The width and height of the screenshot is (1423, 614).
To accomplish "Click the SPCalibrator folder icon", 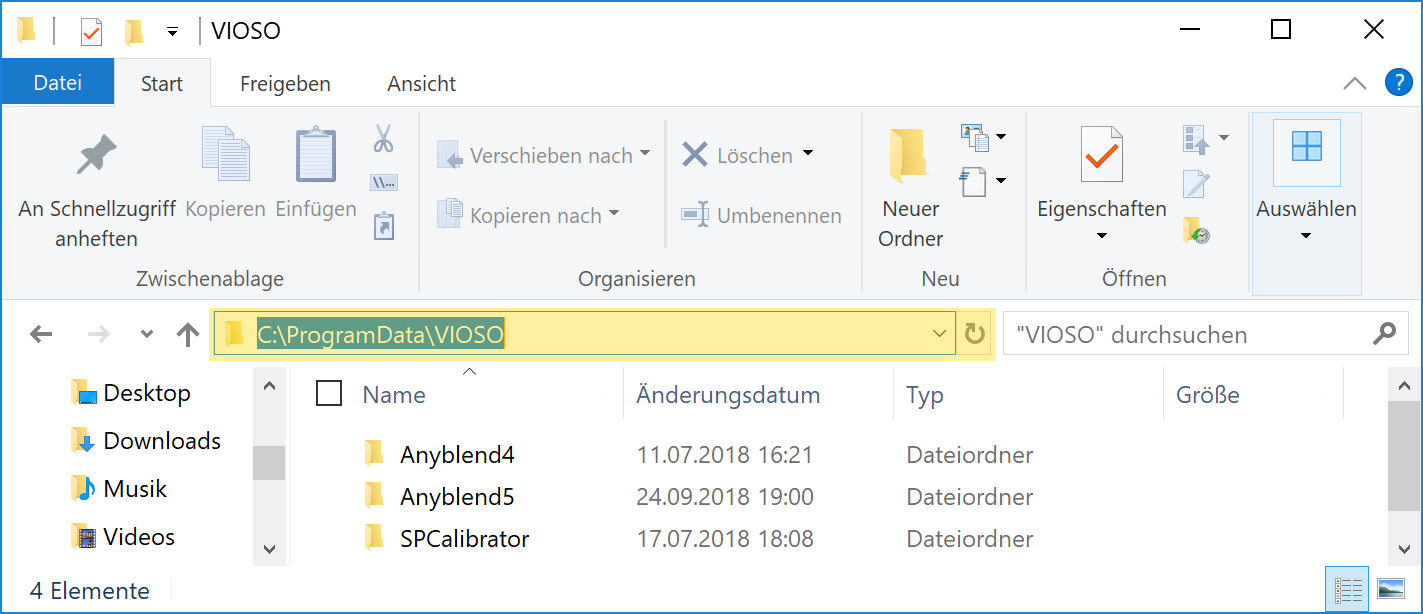I will point(374,538).
